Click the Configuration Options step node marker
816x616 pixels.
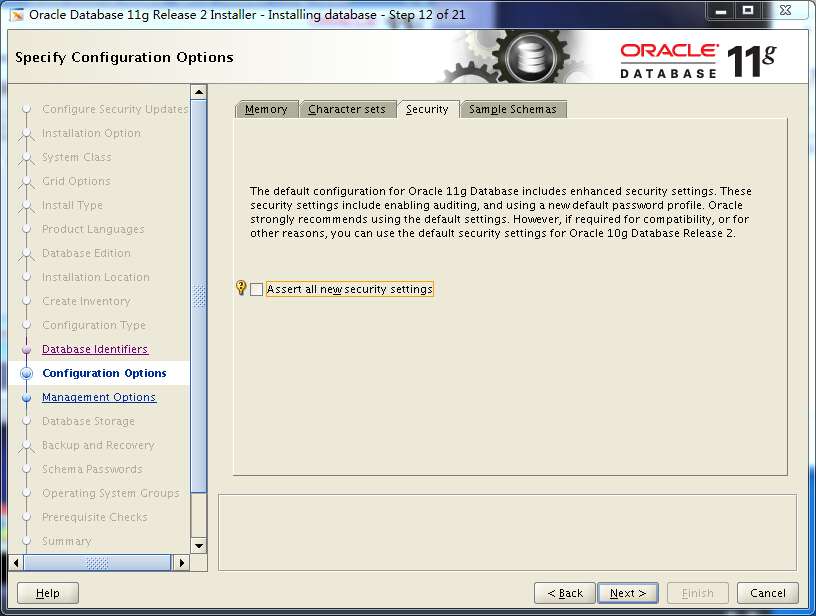[x=27, y=373]
